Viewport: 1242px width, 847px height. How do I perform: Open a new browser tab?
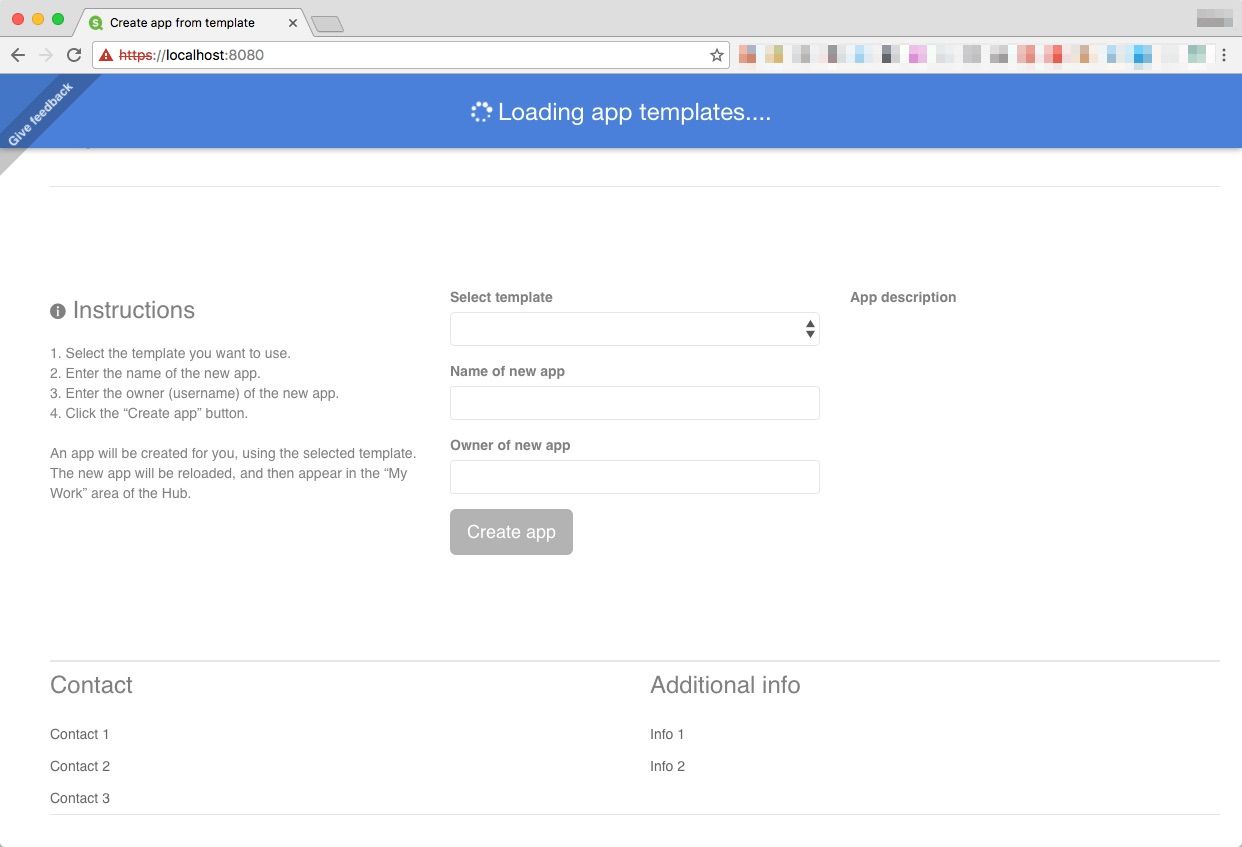(x=327, y=24)
